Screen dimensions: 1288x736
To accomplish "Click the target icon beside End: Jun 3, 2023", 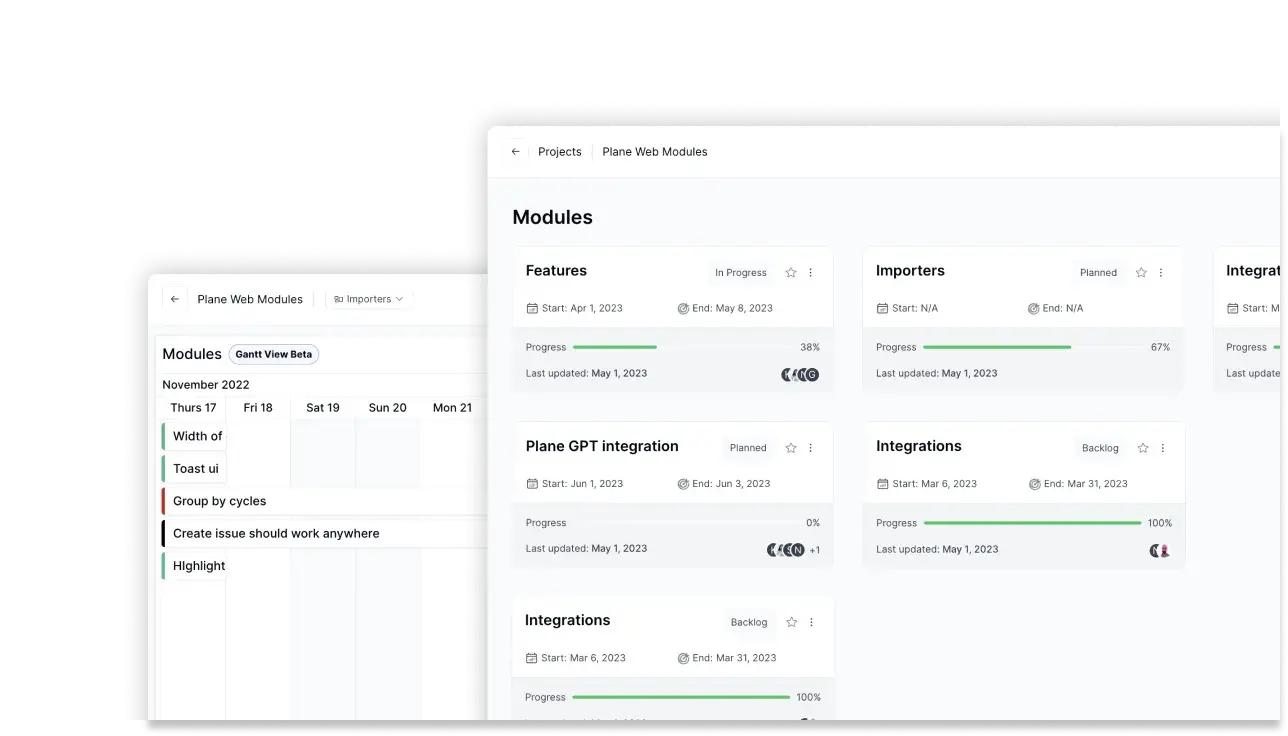I will click(x=683, y=484).
